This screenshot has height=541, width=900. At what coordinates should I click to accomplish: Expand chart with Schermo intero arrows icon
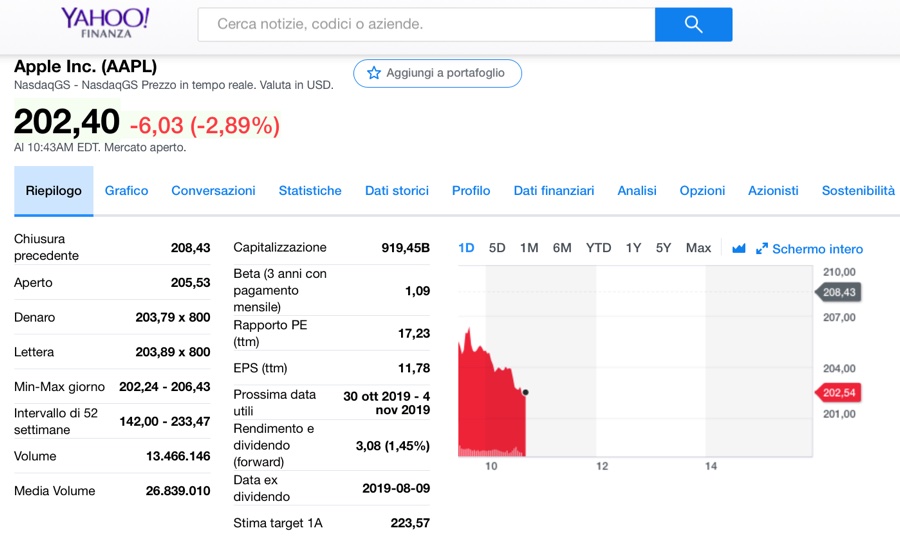(762, 248)
